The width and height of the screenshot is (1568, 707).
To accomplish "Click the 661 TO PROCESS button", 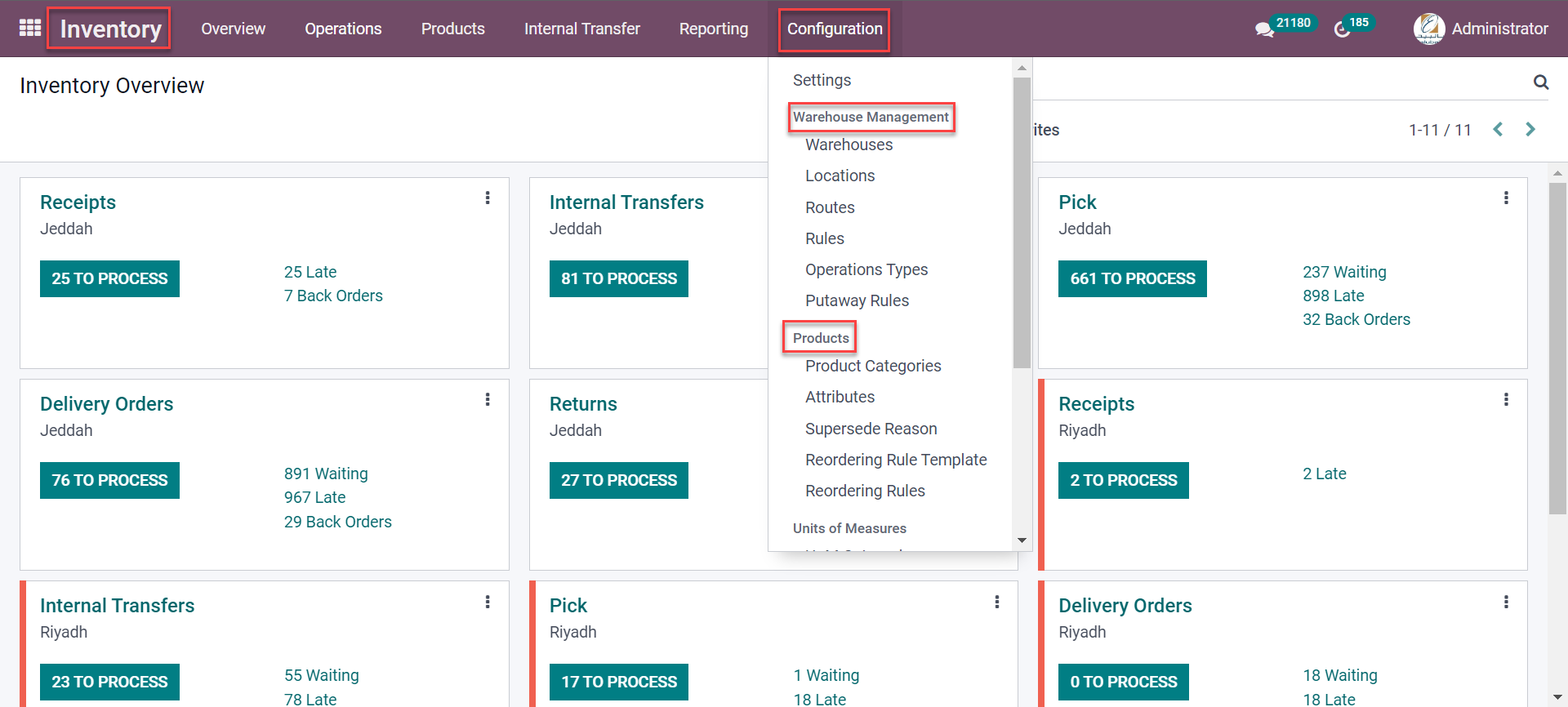I will click(x=1133, y=278).
